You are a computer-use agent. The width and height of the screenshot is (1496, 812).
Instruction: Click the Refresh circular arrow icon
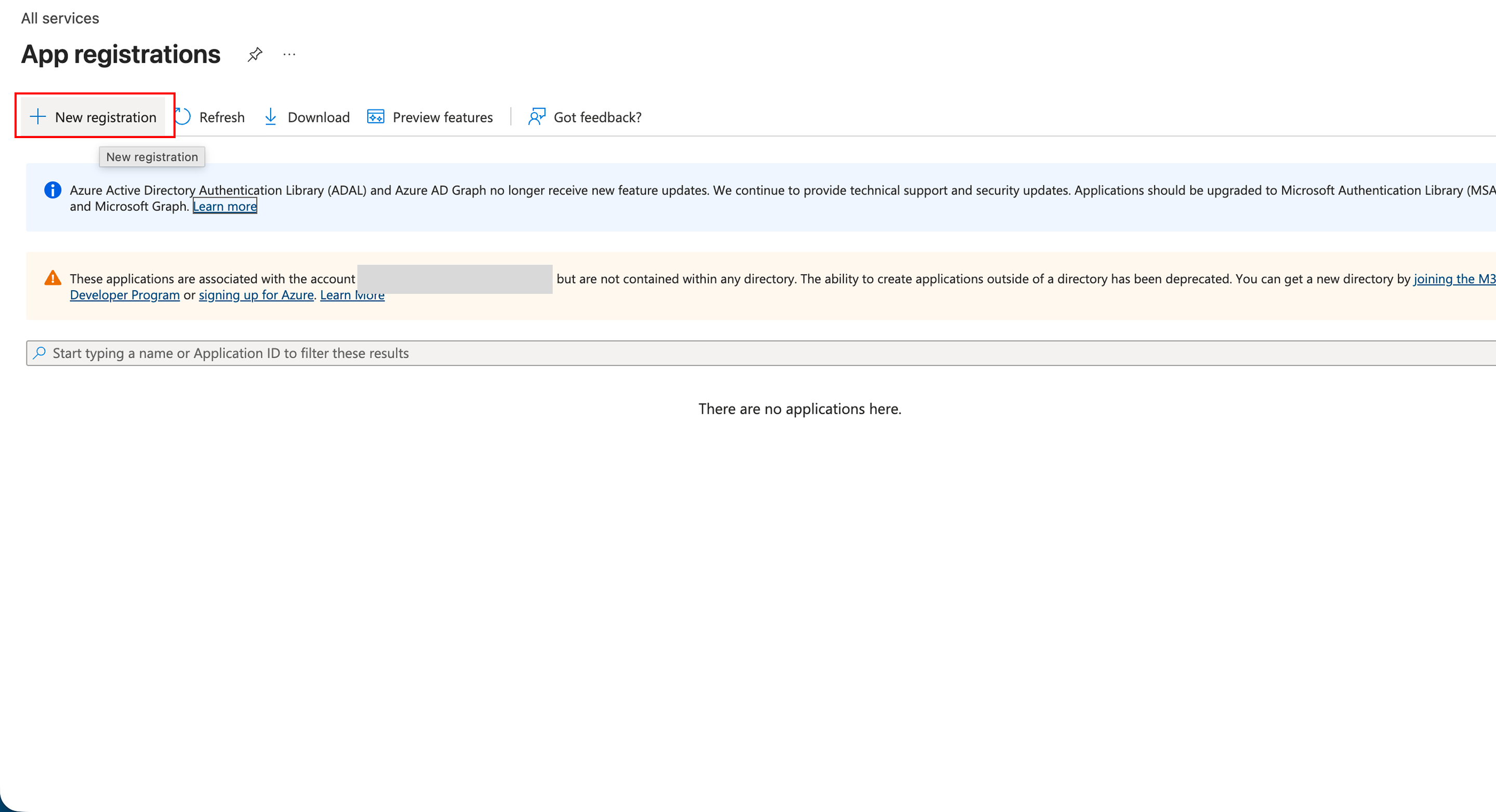click(x=183, y=117)
